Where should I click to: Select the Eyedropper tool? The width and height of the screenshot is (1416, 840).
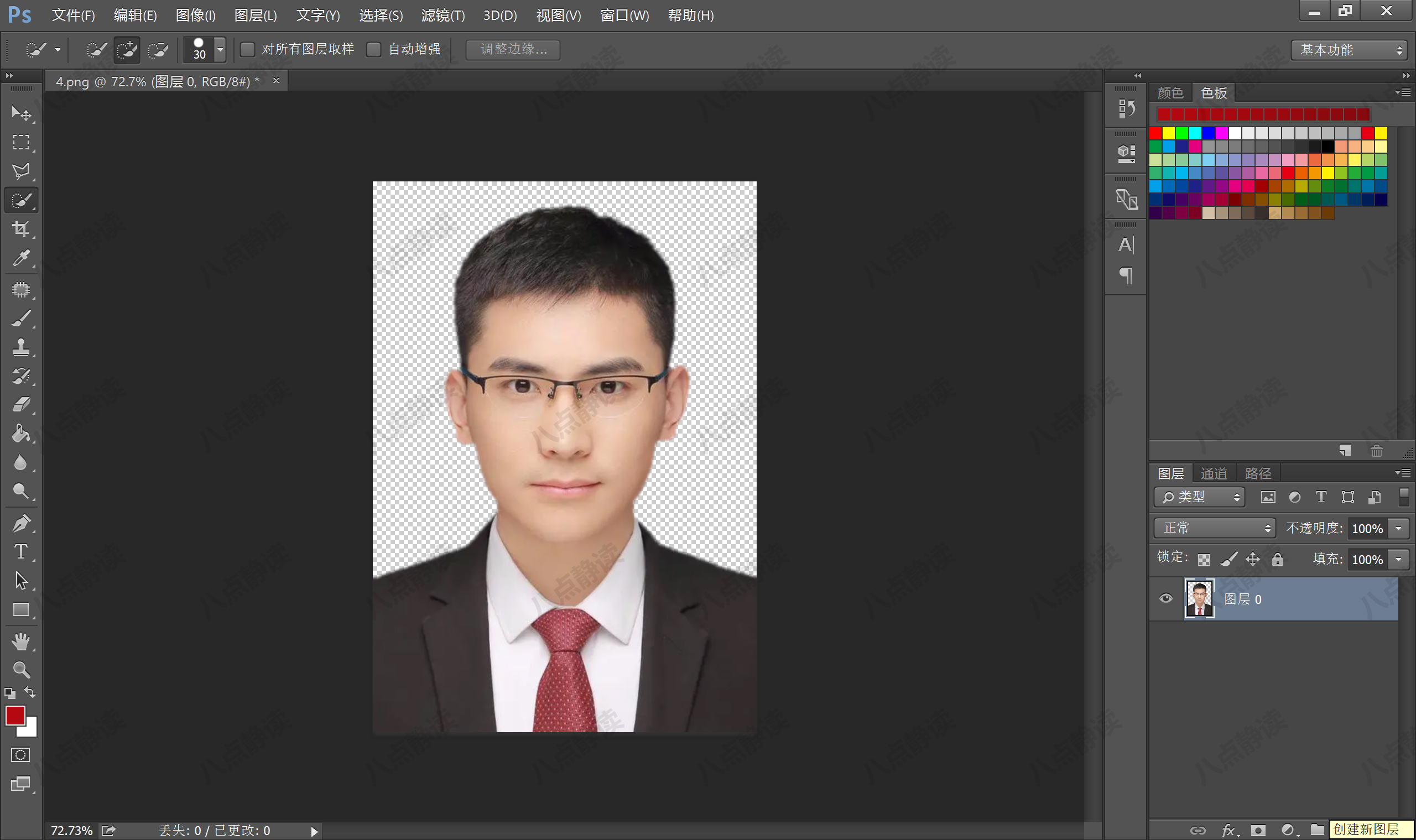pos(21,258)
